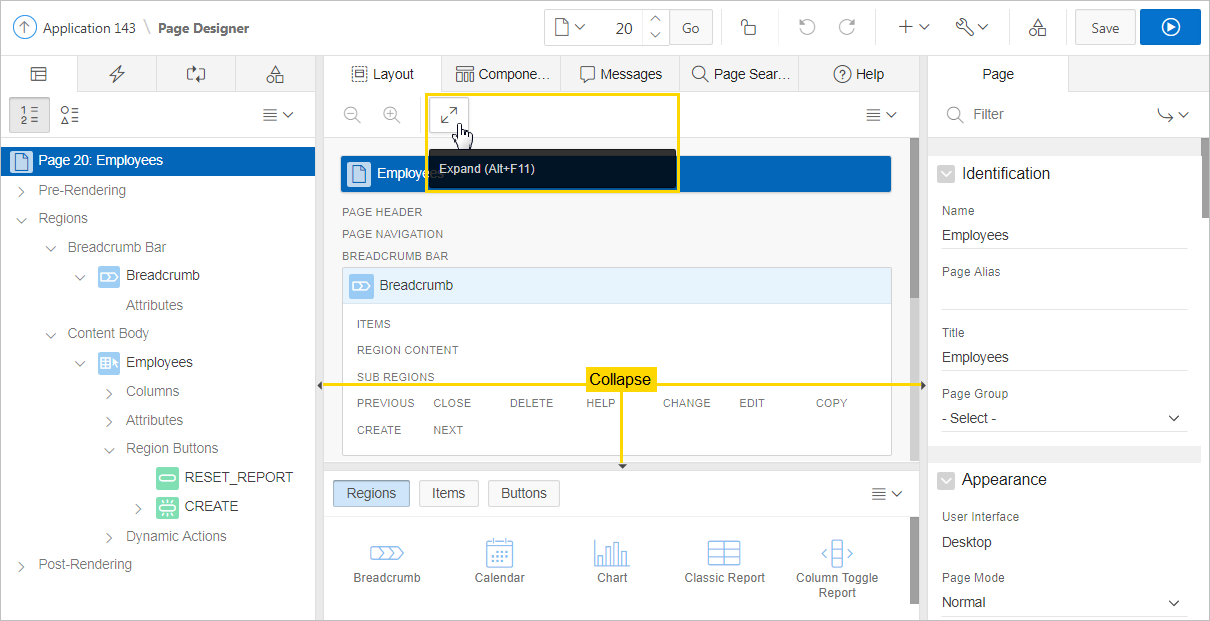
Task: Click the Expand layout arrows icon
Action: tap(449, 115)
